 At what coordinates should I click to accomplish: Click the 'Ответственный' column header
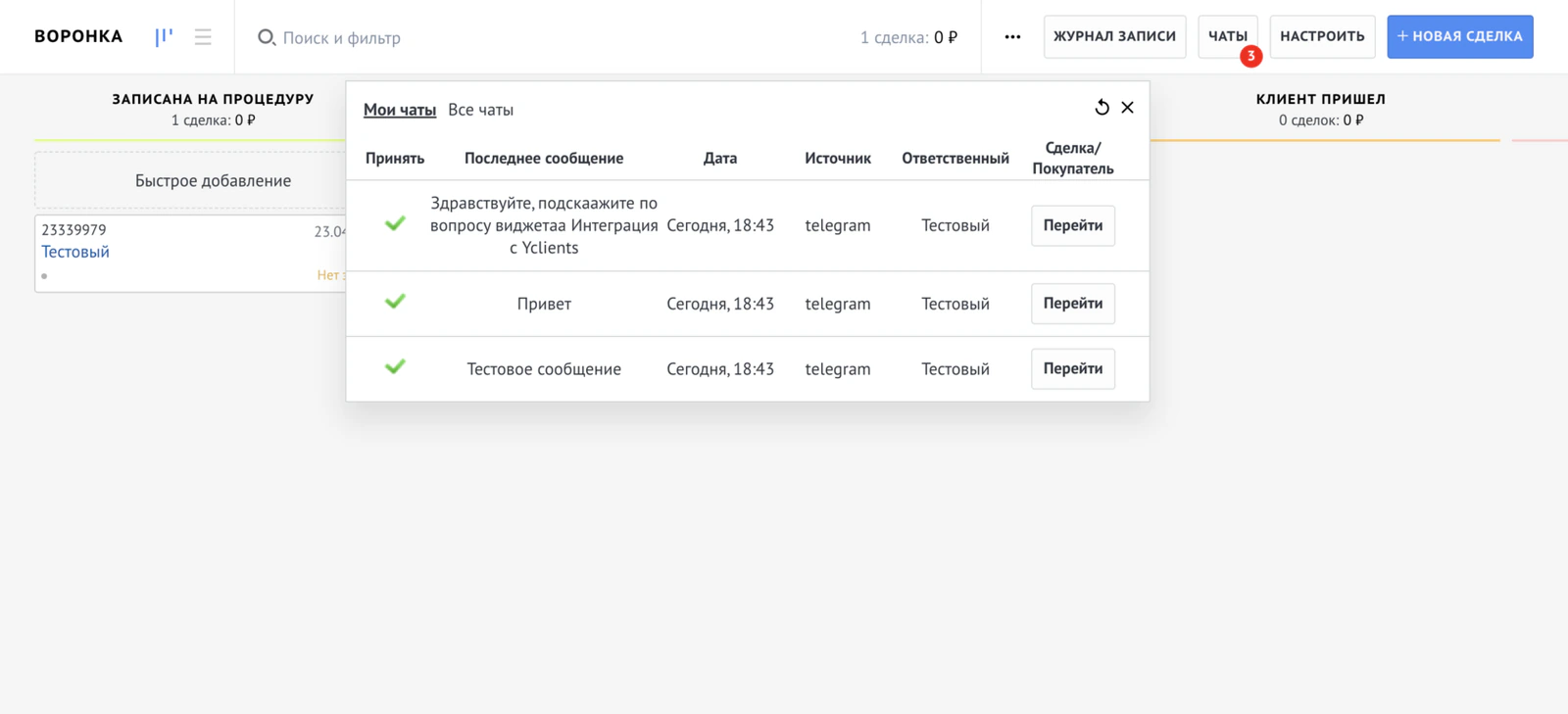point(955,158)
